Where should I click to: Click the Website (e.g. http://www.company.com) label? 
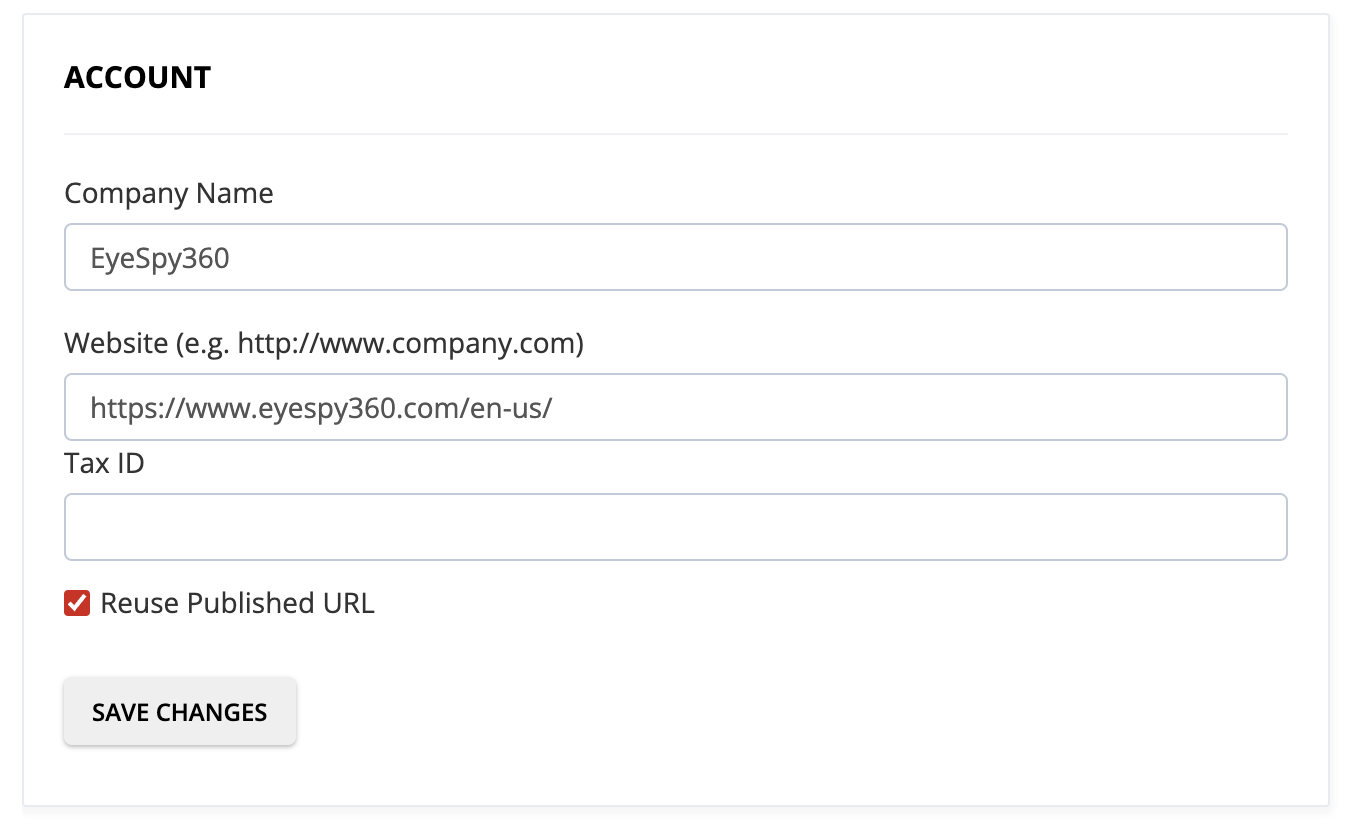pos(324,344)
